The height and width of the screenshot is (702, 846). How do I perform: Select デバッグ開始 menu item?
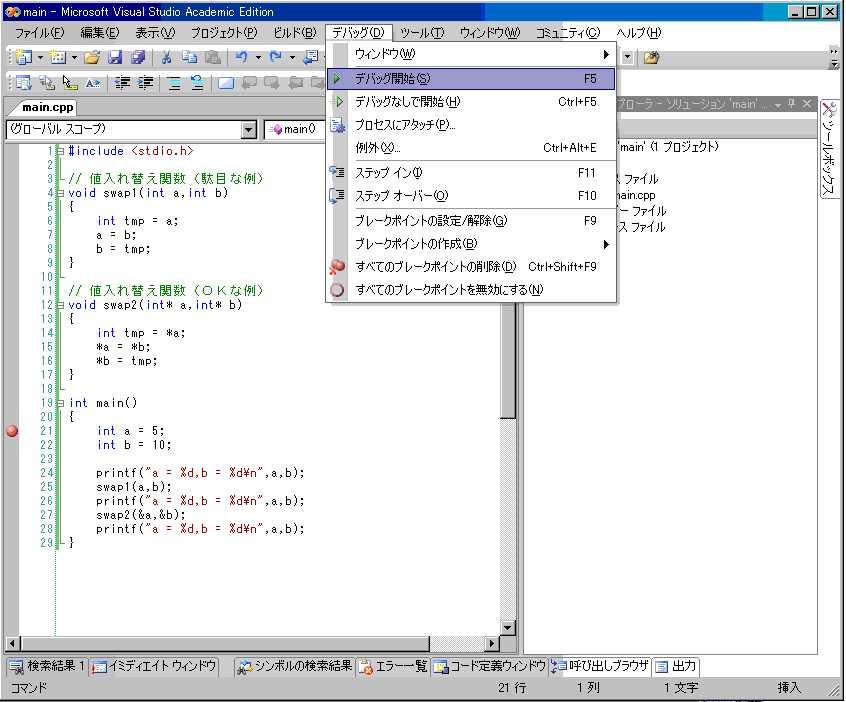[x=472, y=79]
